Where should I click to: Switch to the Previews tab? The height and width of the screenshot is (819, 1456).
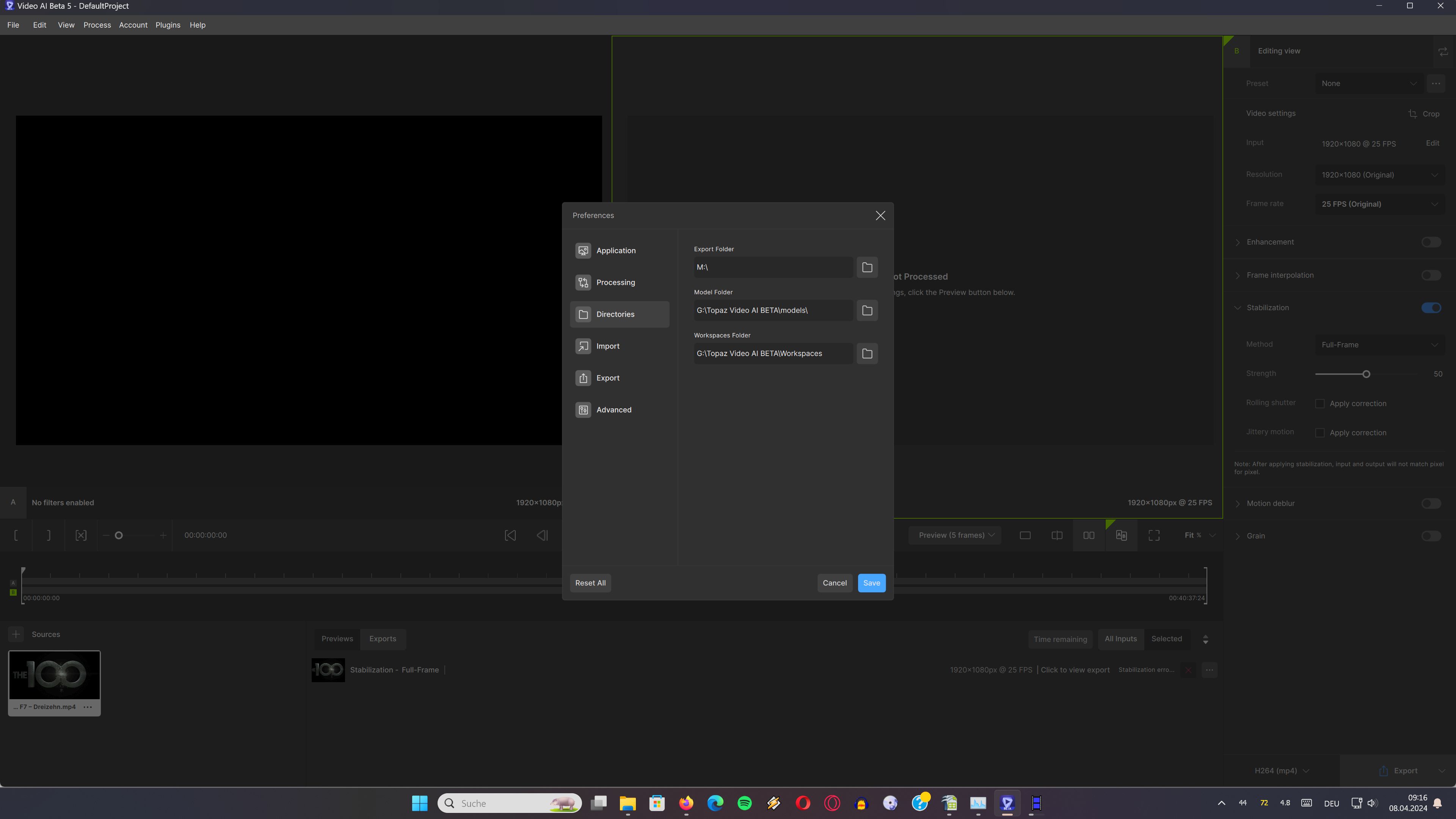point(337,639)
